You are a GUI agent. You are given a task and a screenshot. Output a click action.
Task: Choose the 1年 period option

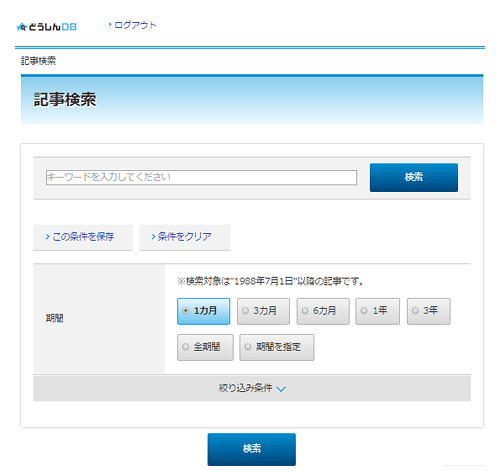point(377,311)
